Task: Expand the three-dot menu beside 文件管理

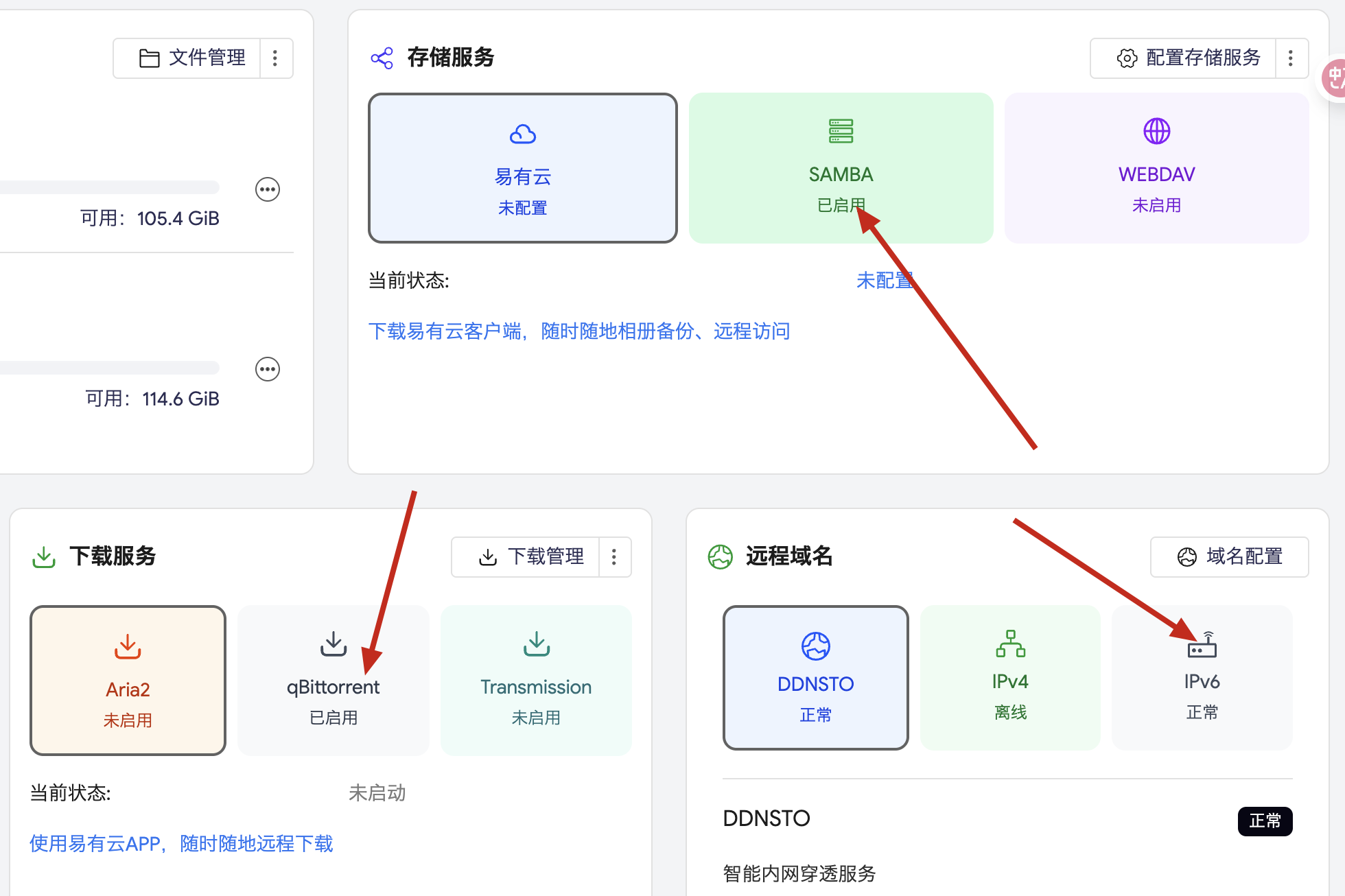Action: 275,58
